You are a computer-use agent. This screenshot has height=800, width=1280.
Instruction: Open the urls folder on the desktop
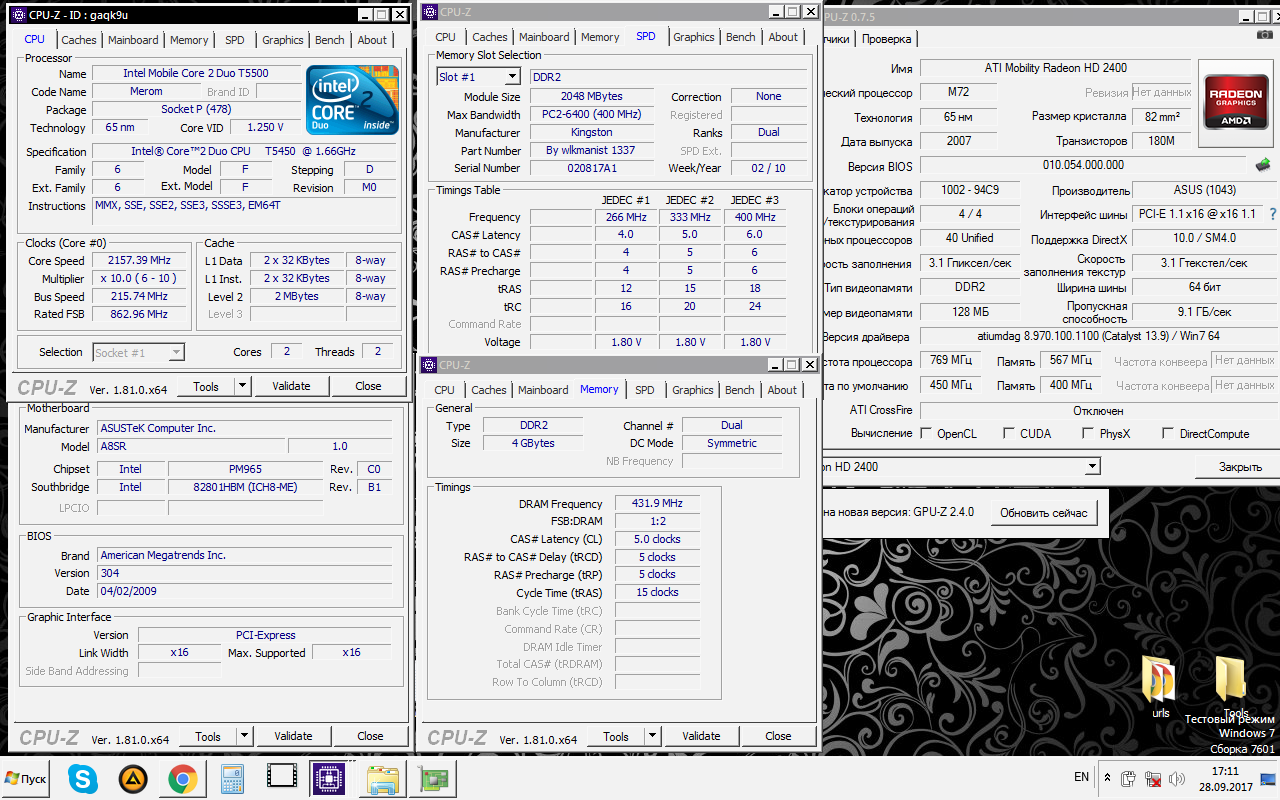(x=1160, y=687)
